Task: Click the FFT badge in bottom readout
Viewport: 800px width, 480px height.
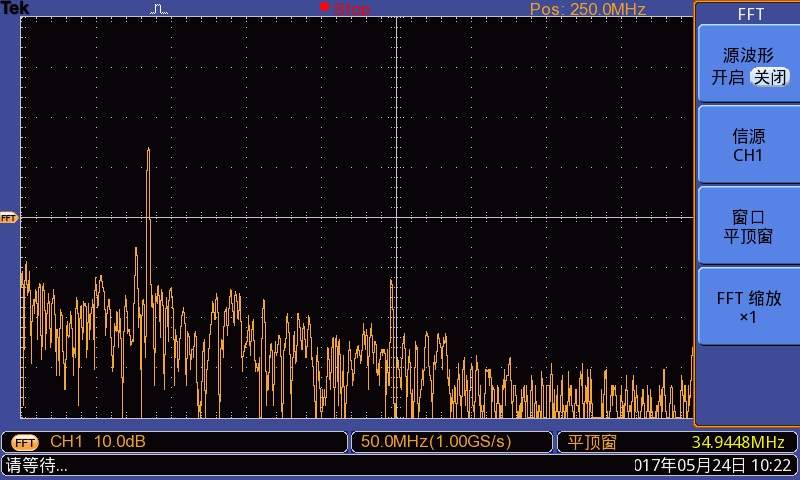Action: pyautogui.click(x=24, y=443)
